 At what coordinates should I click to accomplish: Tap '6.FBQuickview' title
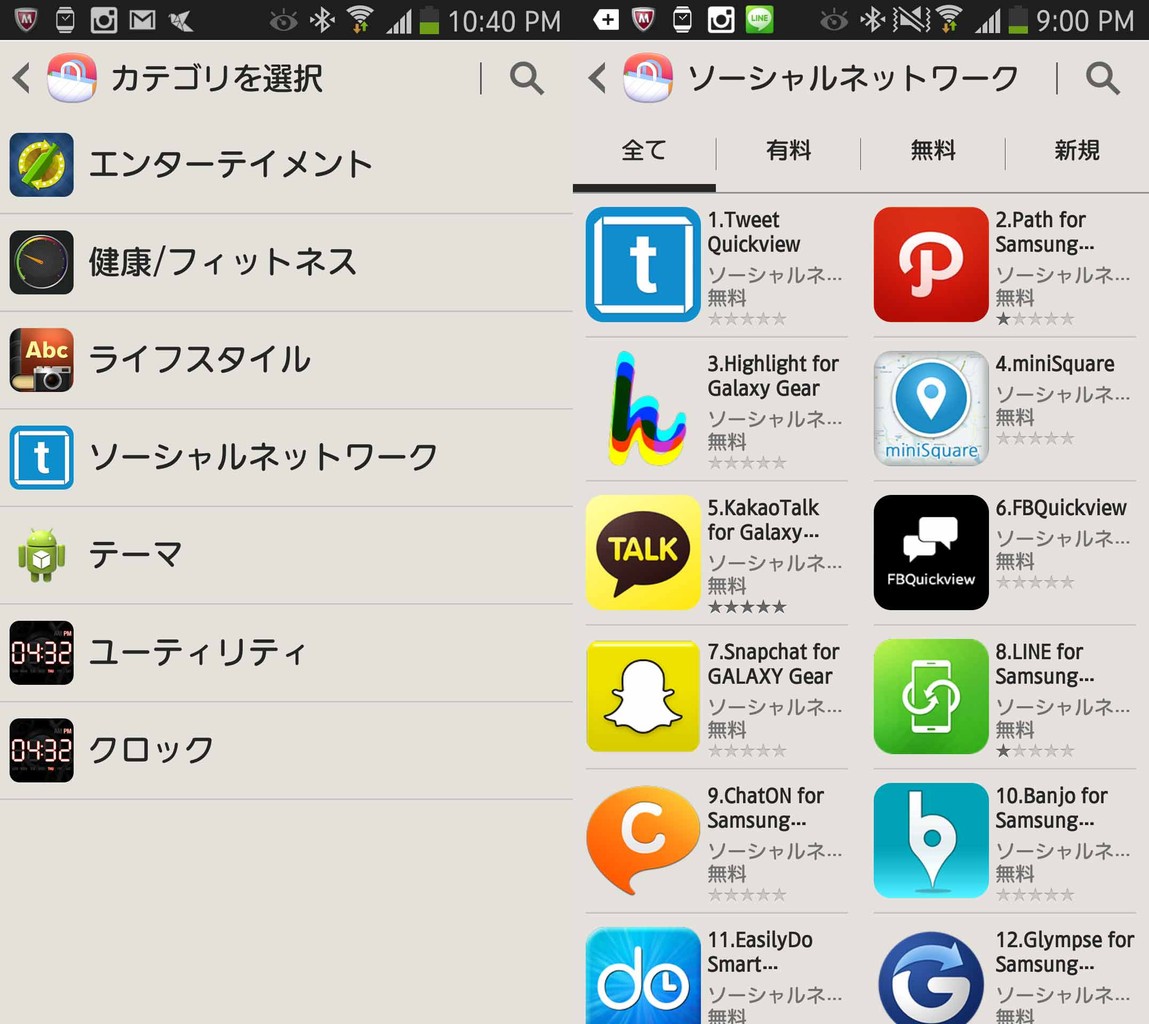pos(1060,508)
